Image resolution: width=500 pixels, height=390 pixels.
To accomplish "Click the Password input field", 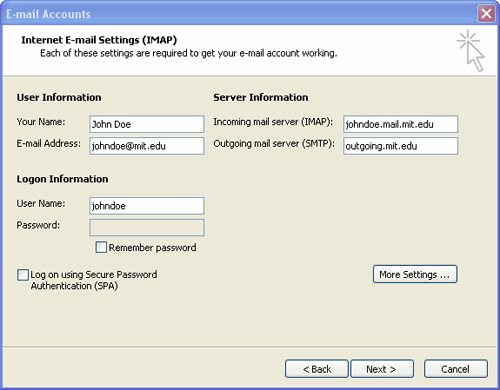I will point(147,227).
